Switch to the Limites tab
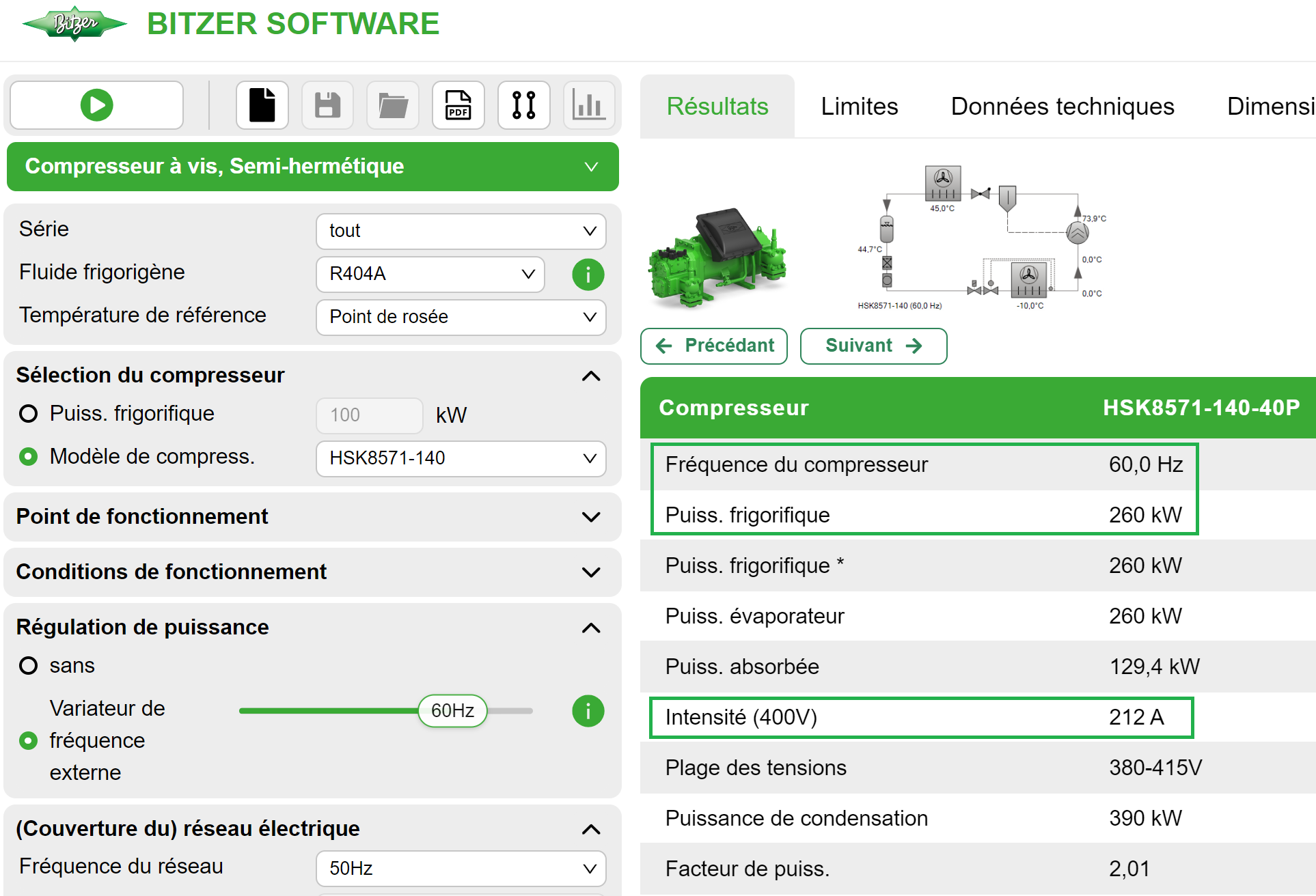Image resolution: width=1316 pixels, height=896 pixels. click(859, 106)
